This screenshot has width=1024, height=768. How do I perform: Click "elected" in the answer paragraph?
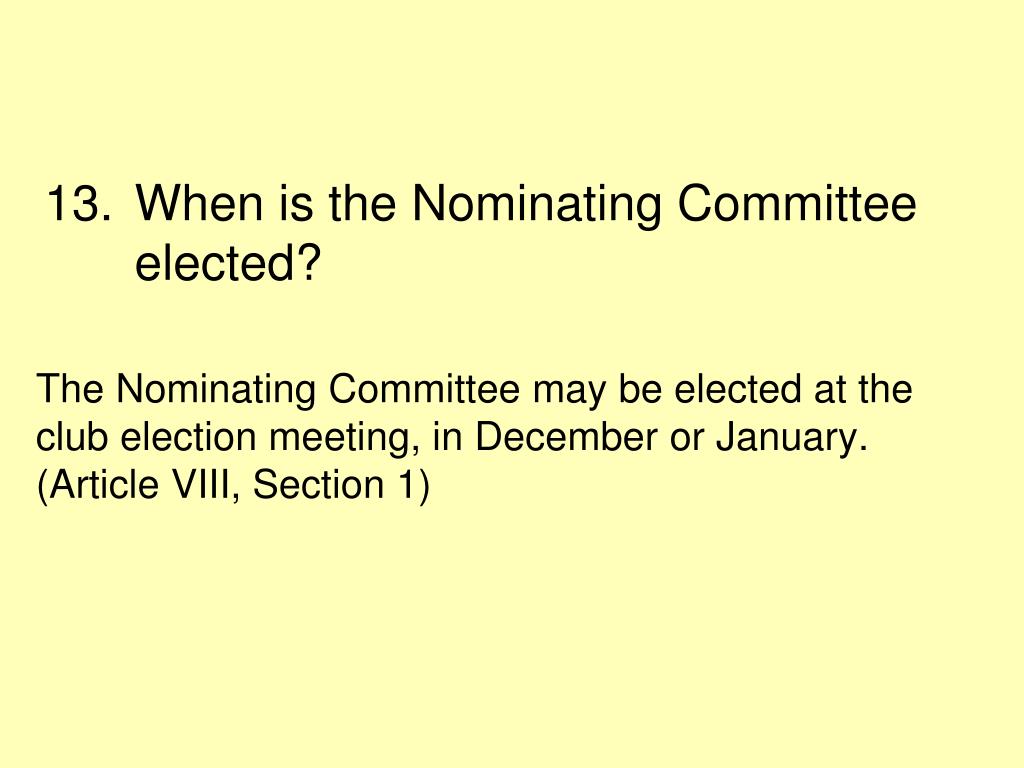(x=737, y=389)
